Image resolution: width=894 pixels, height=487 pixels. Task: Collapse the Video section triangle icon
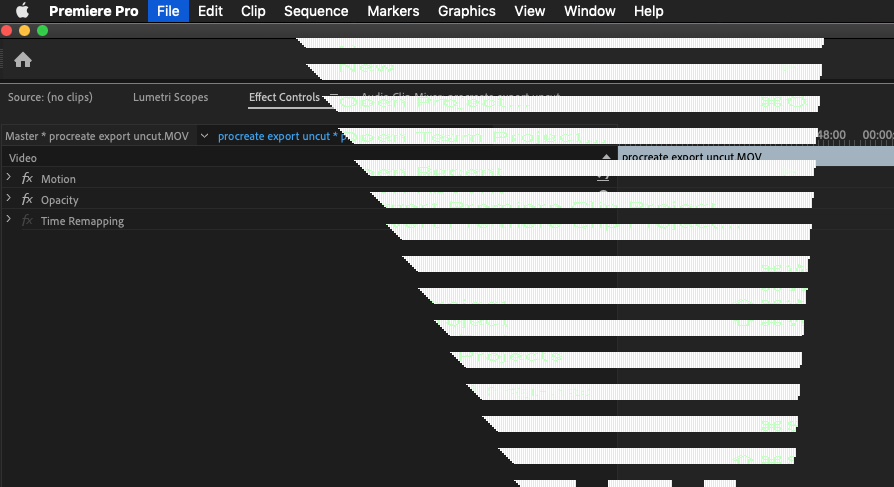tap(606, 156)
